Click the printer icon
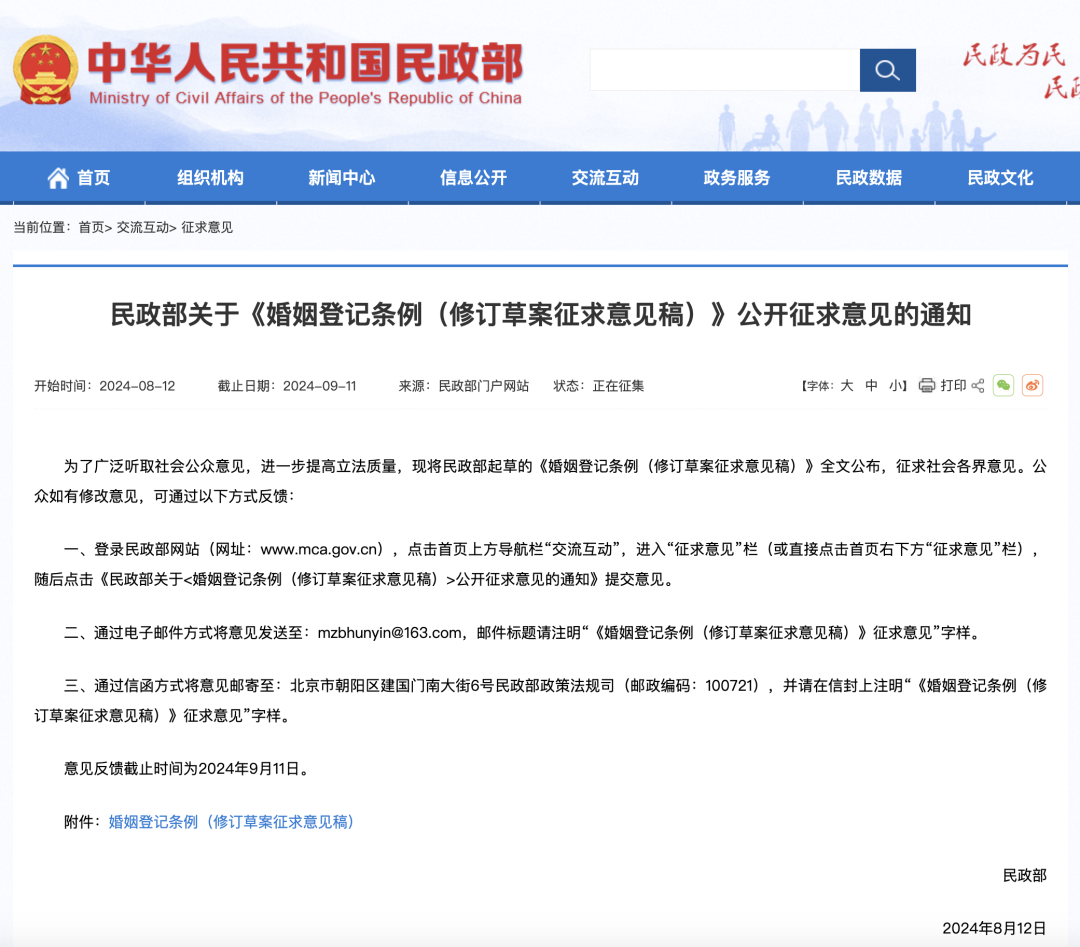 tap(927, 386)
